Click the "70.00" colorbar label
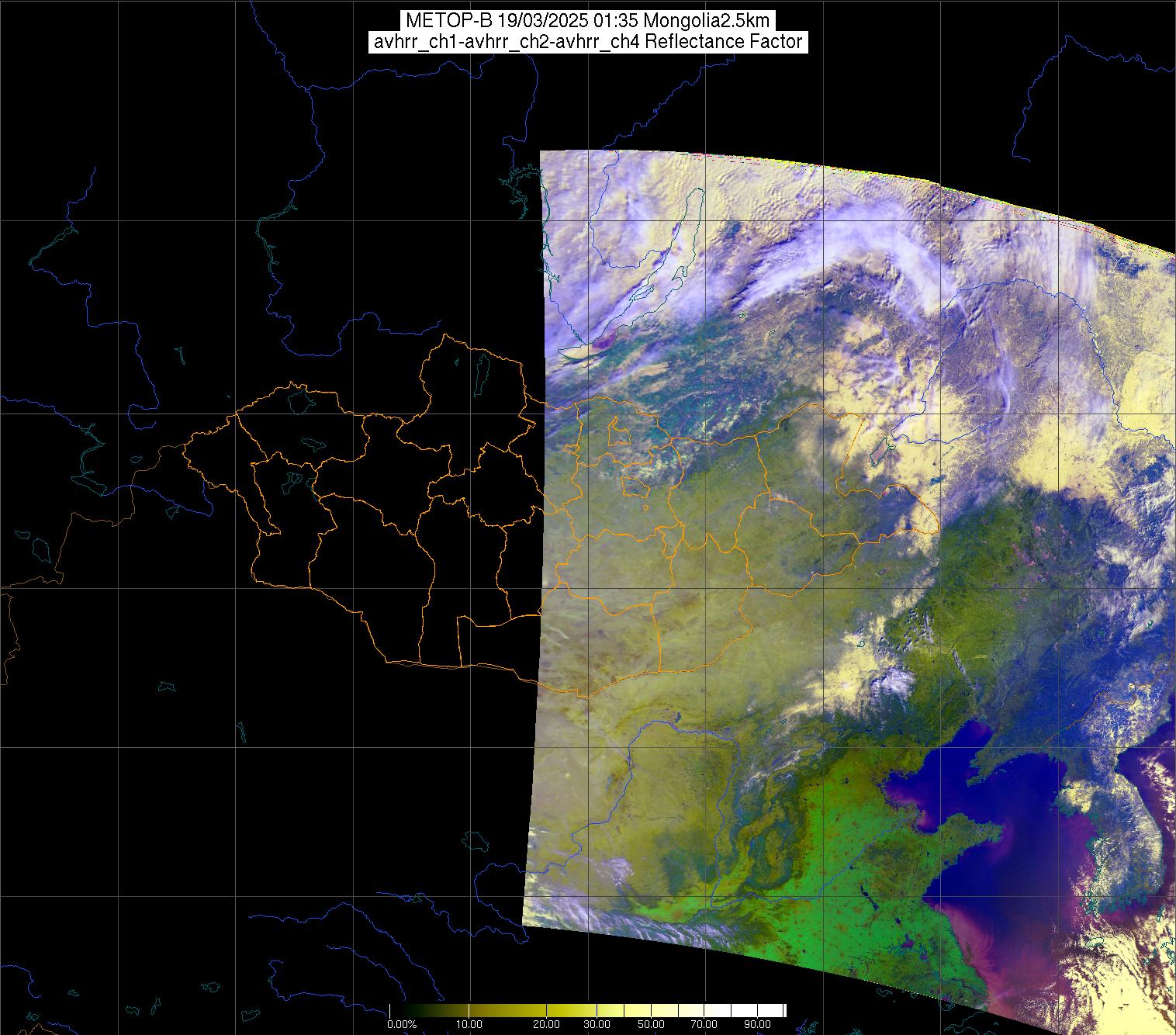Viewport: 1176px width, 1035px height. (704, 1024)
